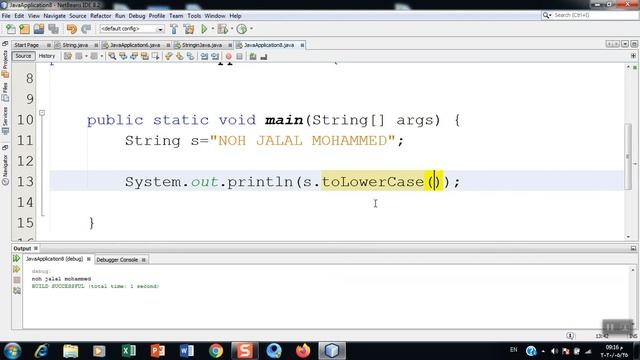Build the project with the hammer icon
Screen dimensions: 640x360
(174, 29)
